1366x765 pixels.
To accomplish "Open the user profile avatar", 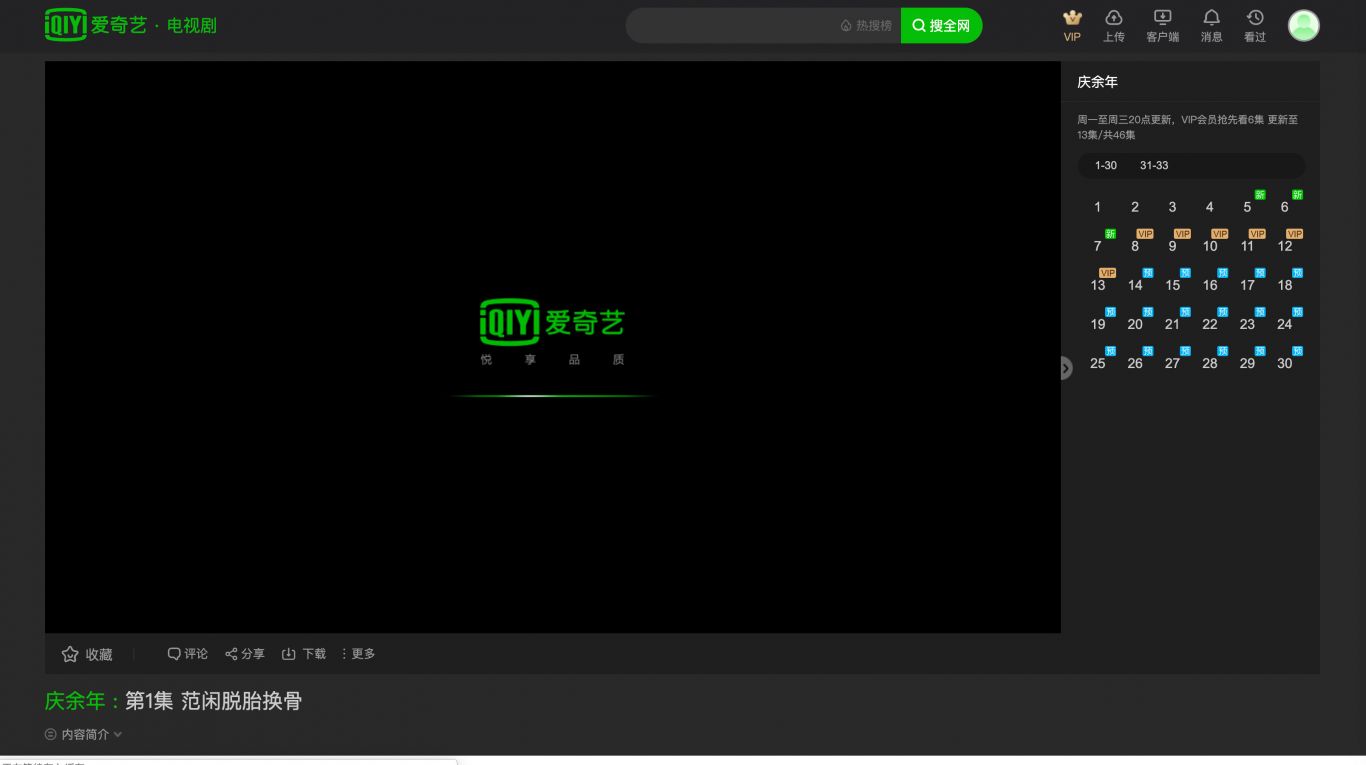I will (x=1303, y=26).
